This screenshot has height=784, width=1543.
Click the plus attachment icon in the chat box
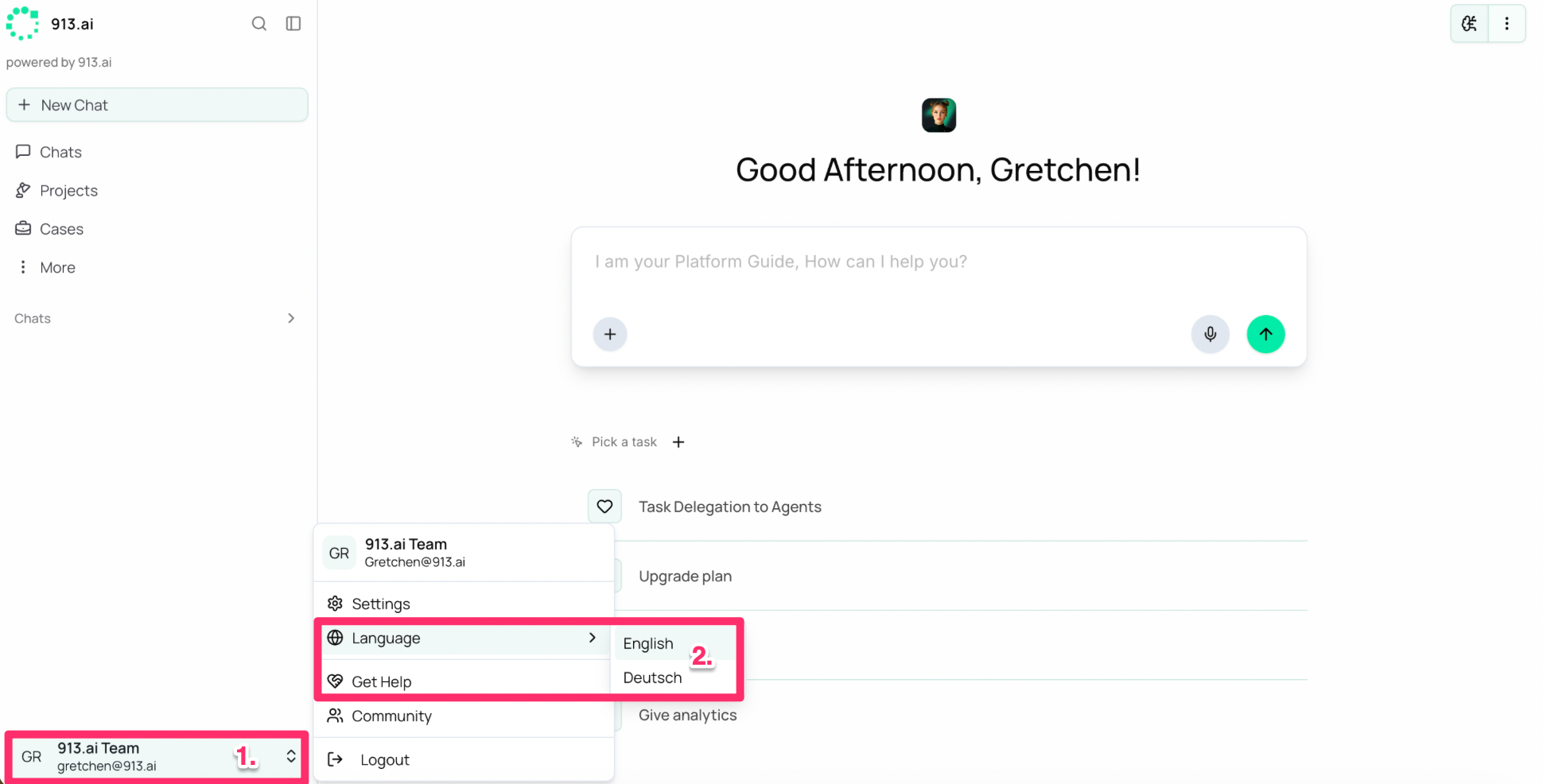pos(610,334)
